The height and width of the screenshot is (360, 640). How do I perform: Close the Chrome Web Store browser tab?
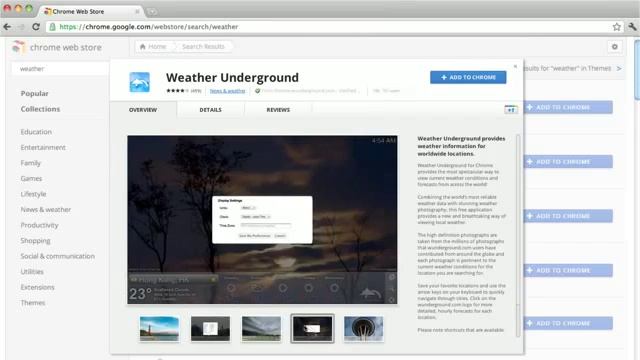pyautogui.click(x=137, y=11)
